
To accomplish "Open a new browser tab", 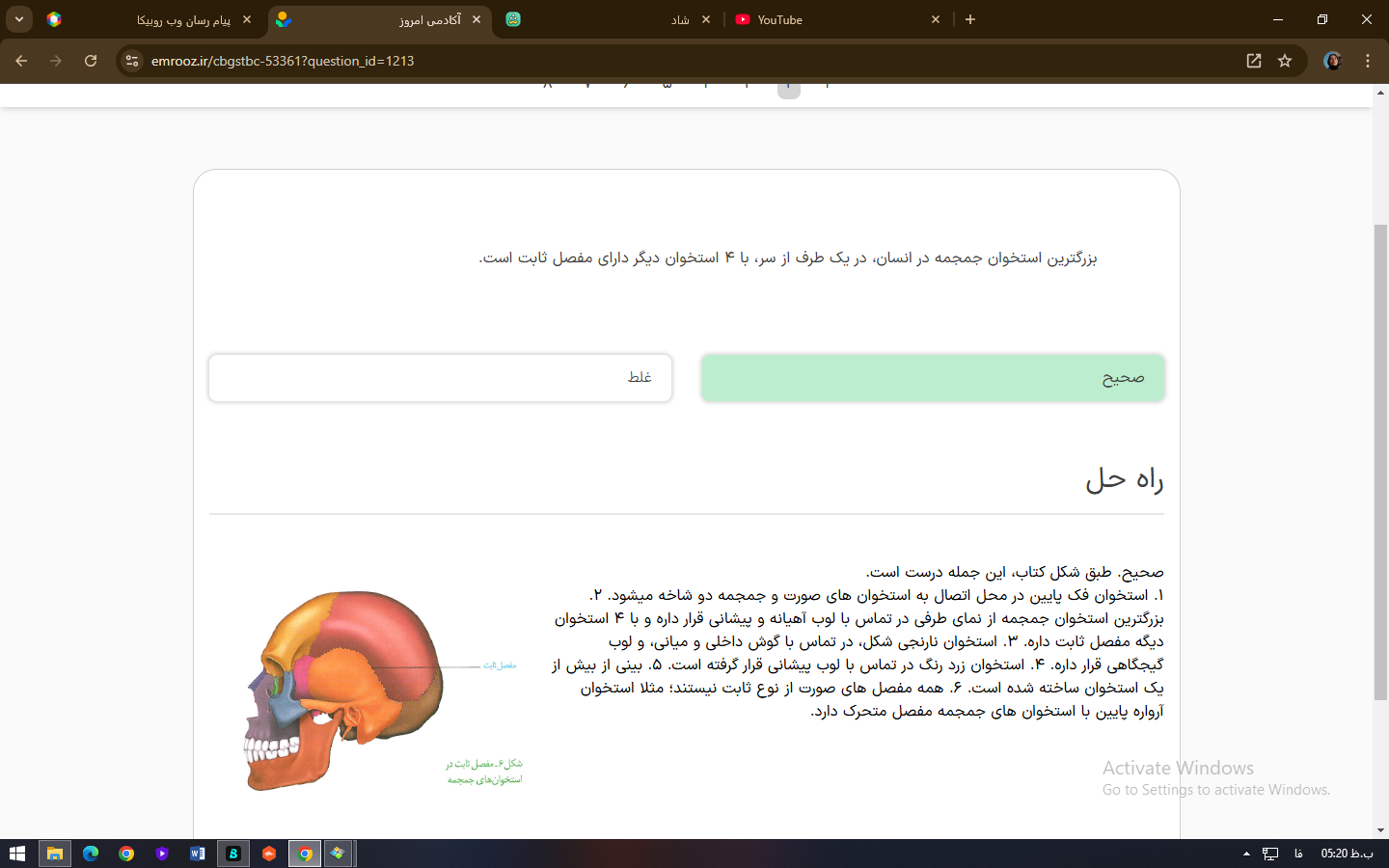I will click(x=970, y=19).
